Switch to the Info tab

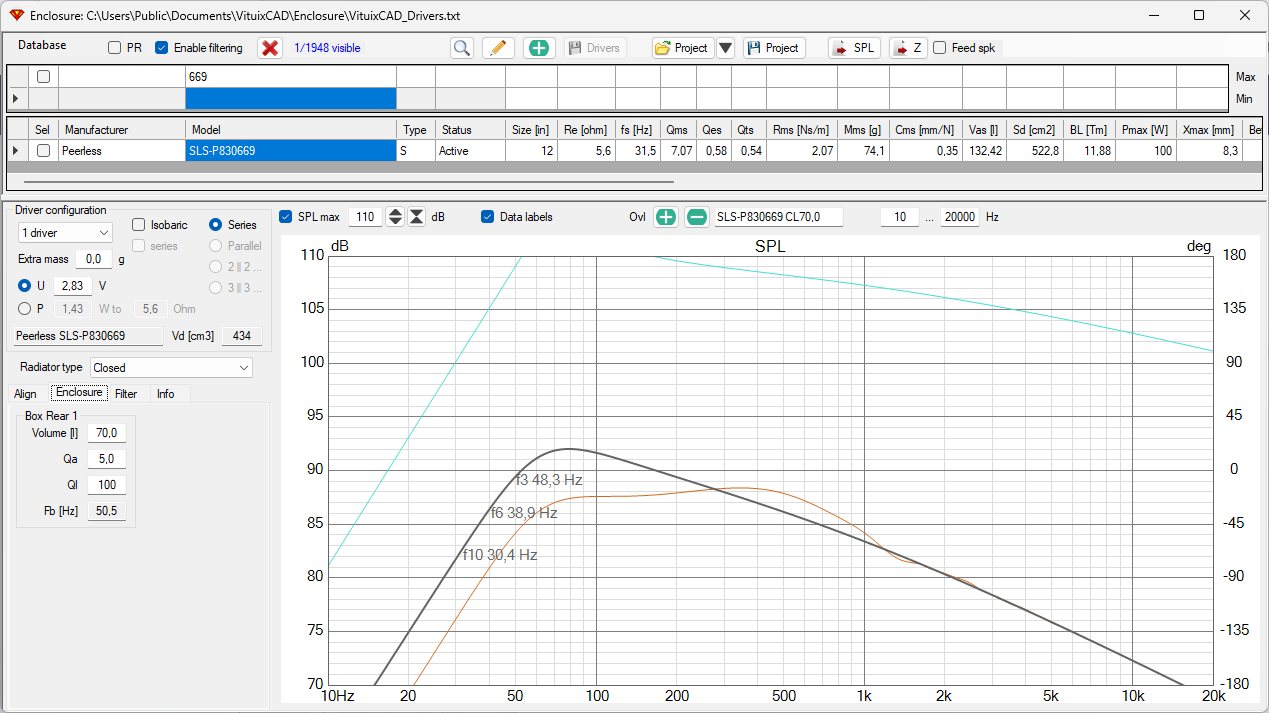166,394
